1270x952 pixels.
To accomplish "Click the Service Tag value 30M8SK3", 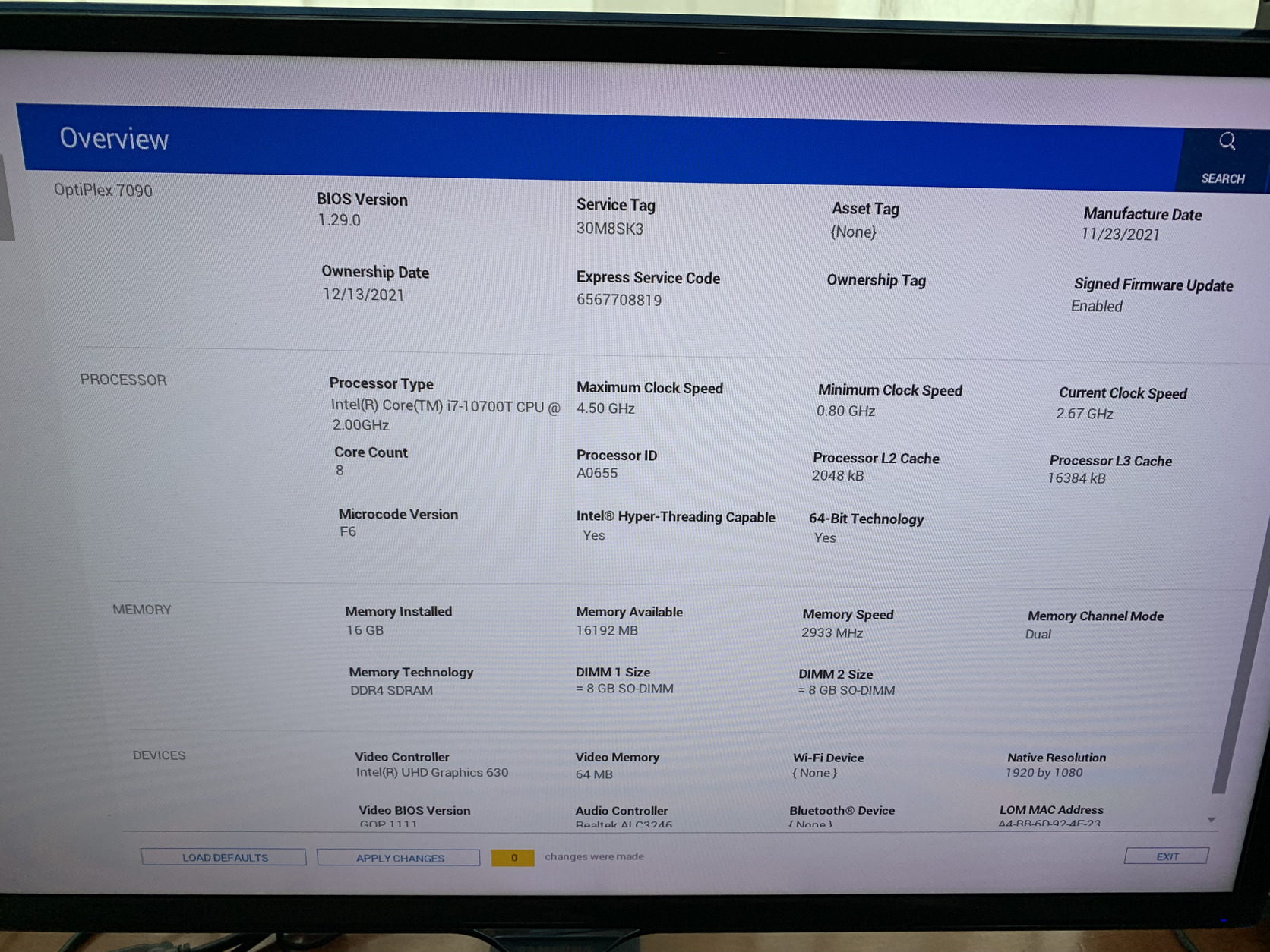I will click(x=610, y=229).
